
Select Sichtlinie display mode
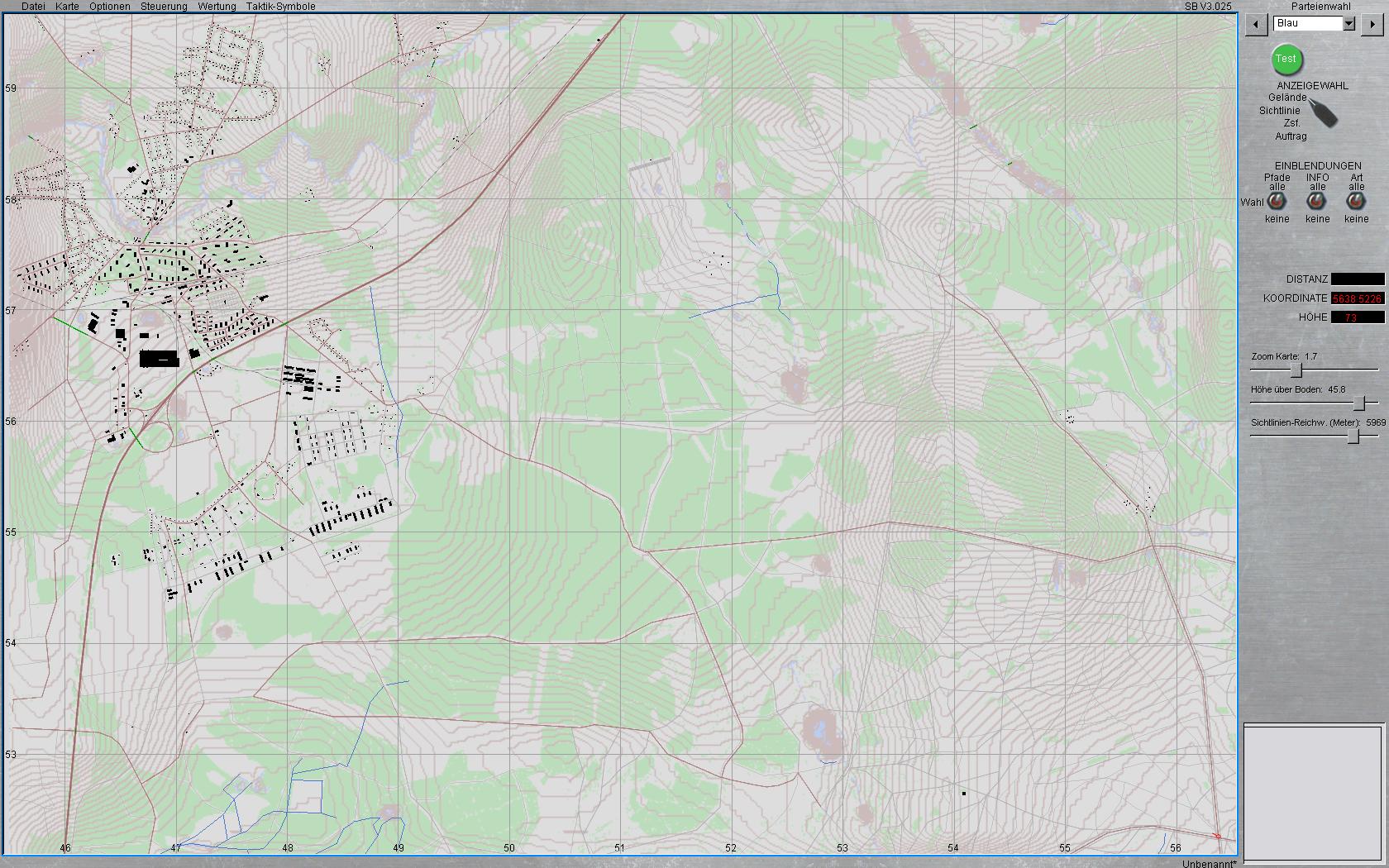[1279, 111]
